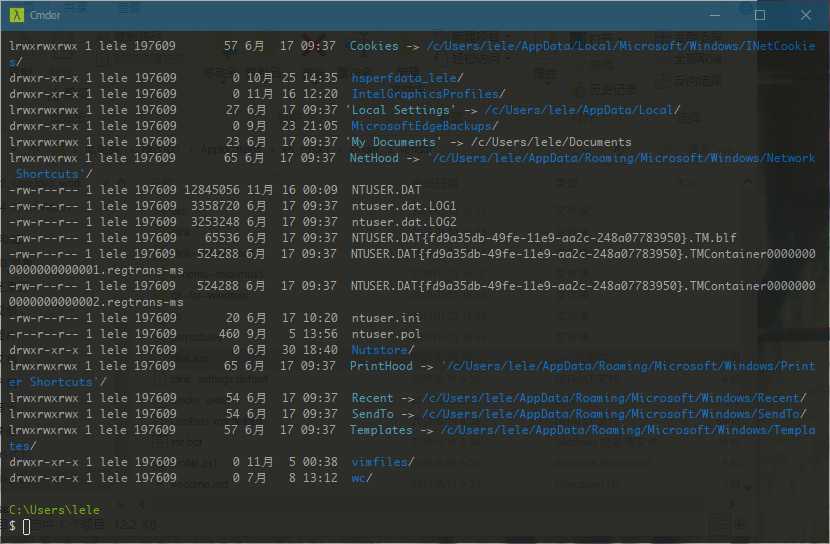The height and width of the screenshot is (544, 830).
Task: Click the NetHood symlink name
Action: point(374,158)
